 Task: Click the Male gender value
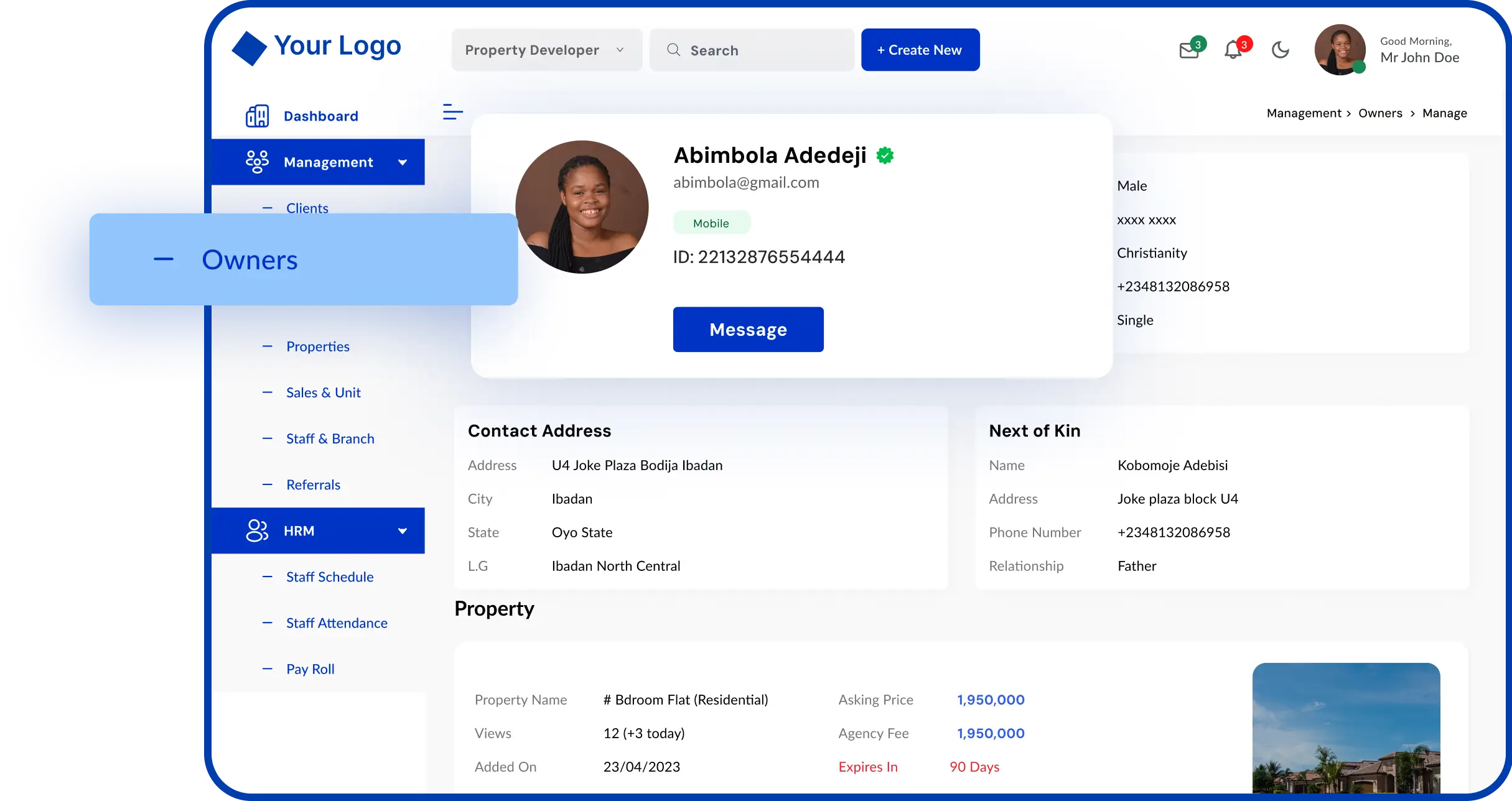1132,185
